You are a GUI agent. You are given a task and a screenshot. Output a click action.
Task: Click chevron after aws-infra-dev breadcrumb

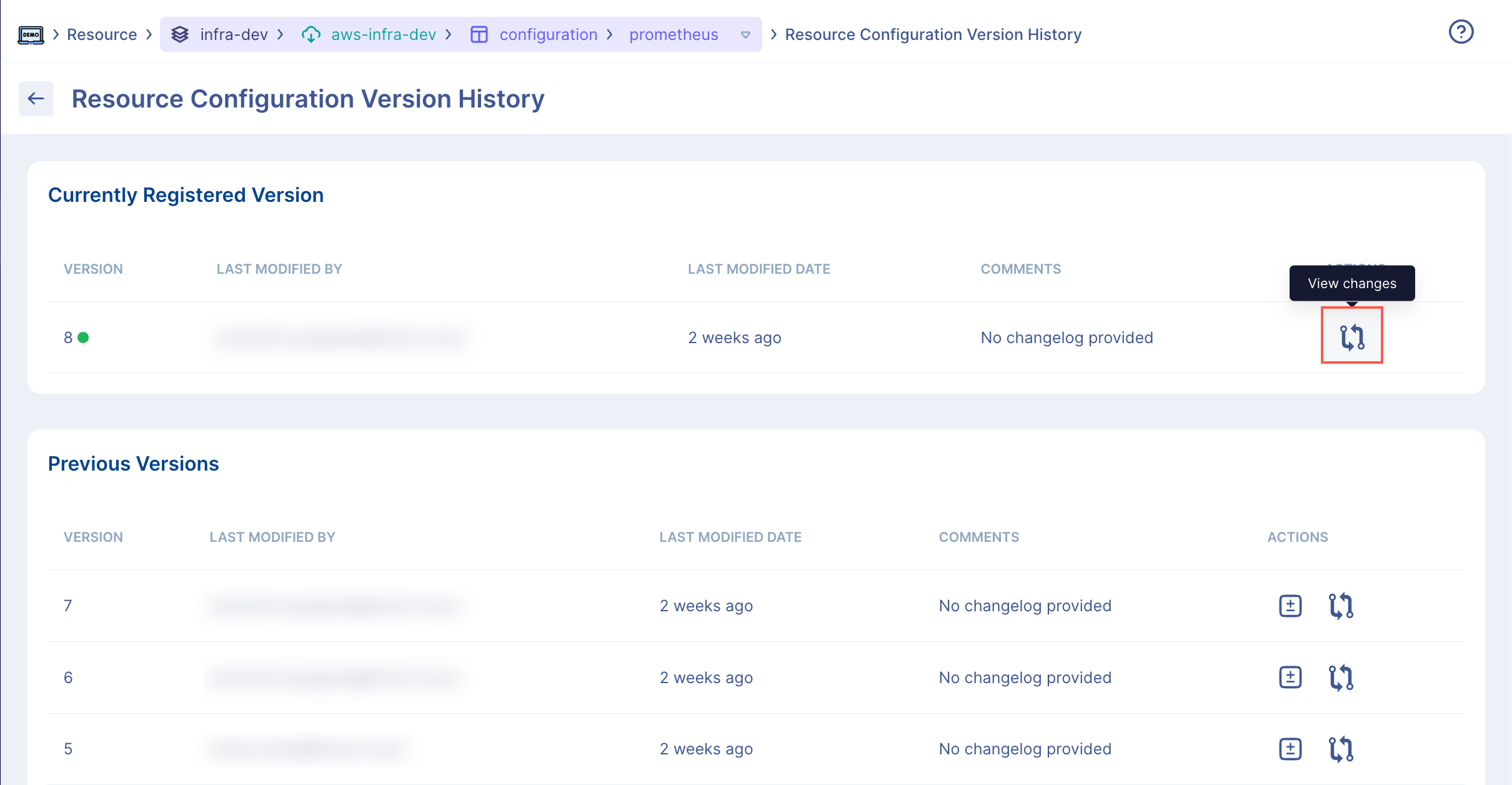click(448, 35)
